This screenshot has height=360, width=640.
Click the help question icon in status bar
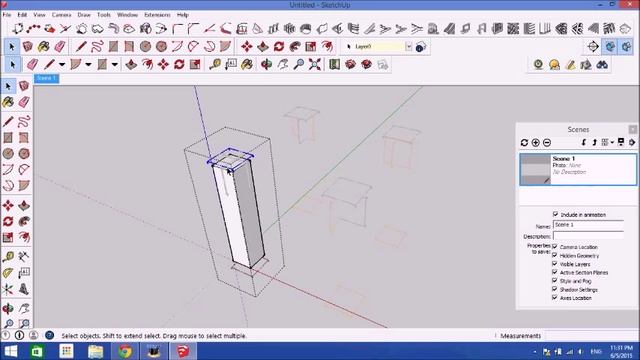pyautogui.click(x=49, y=336)
